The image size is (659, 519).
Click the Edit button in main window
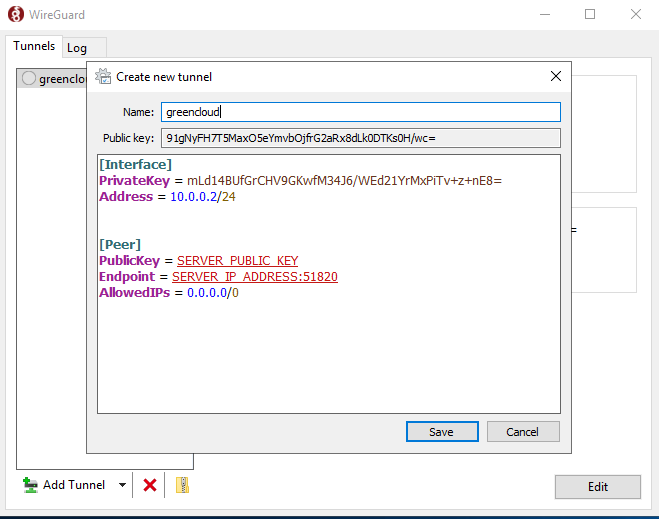click(x=598, y=487)
